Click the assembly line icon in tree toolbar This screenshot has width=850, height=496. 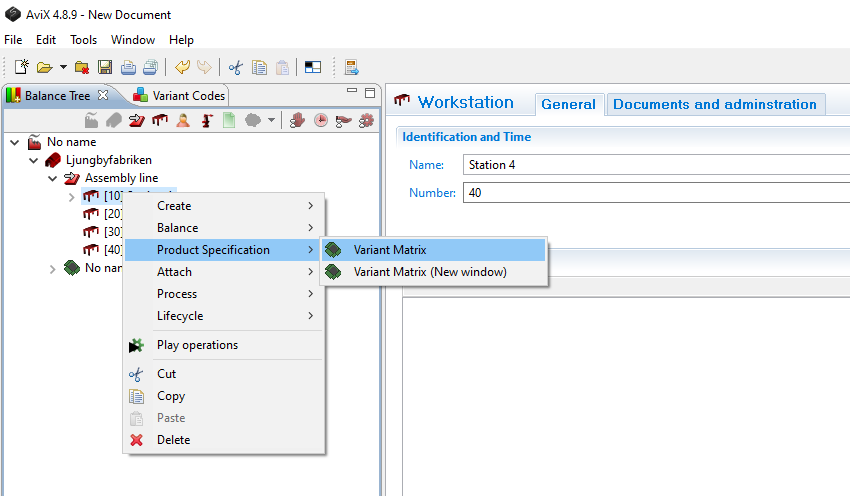click(137, 121)
